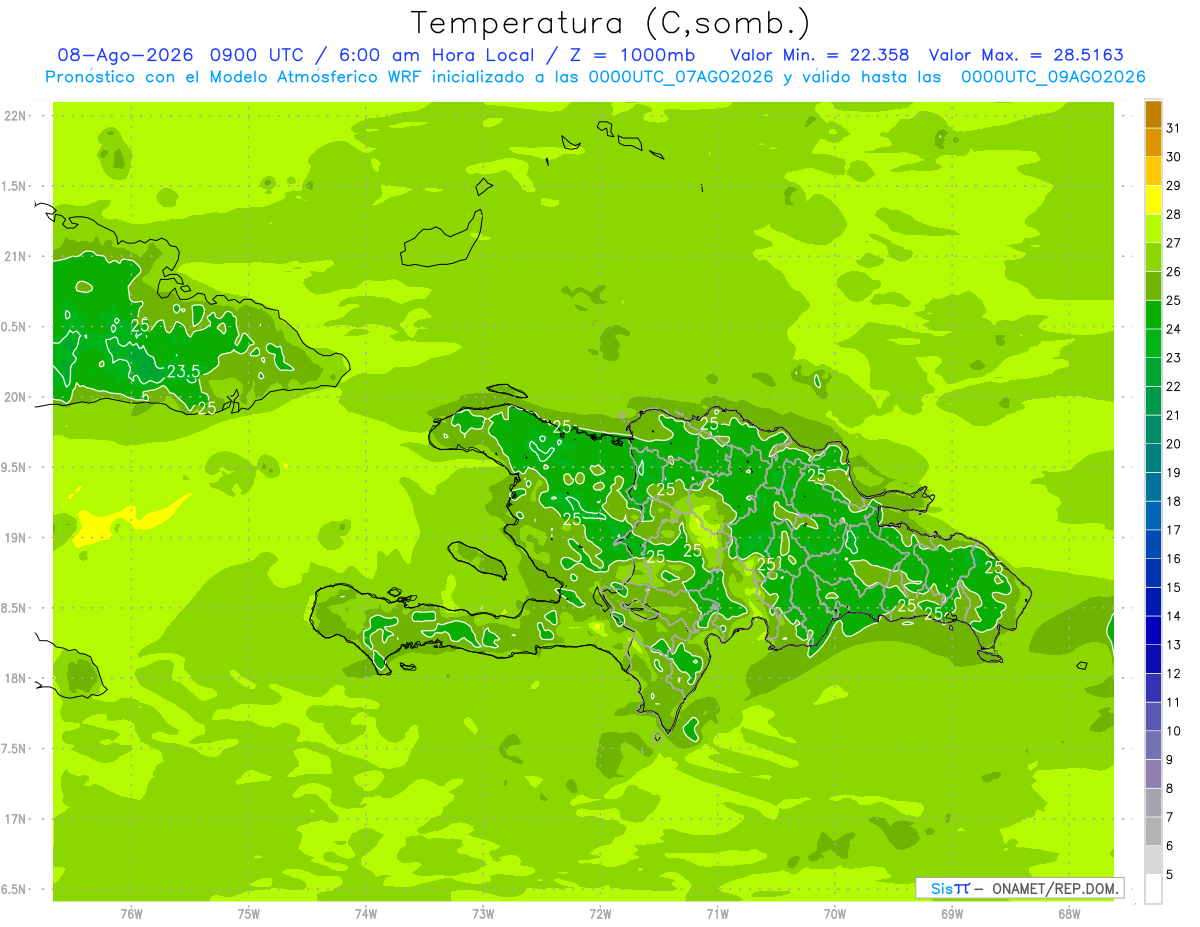This screenshot has width=1200, height=927.
Task: Click the "10" value on the color scale
Action: click(1174, 731)
